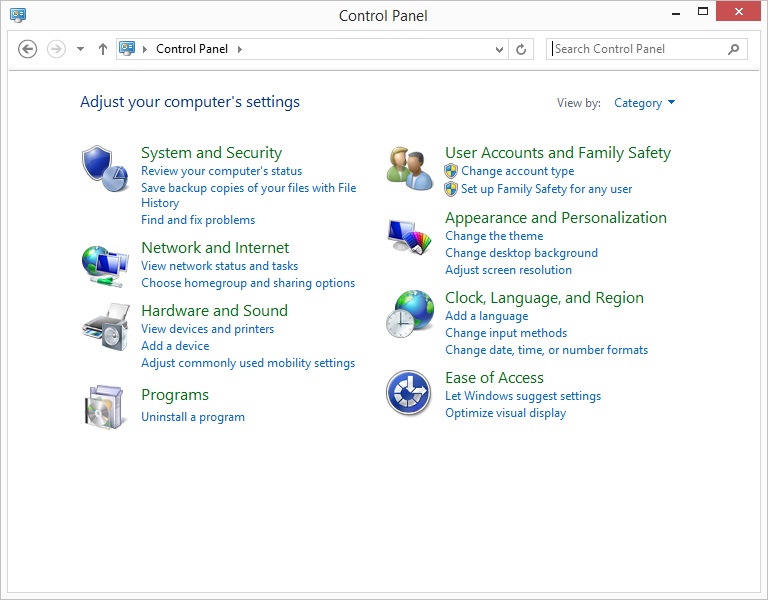Screen dimensions: 768x600
Task: Click Let Windows suggest settings
Action: 523,396
